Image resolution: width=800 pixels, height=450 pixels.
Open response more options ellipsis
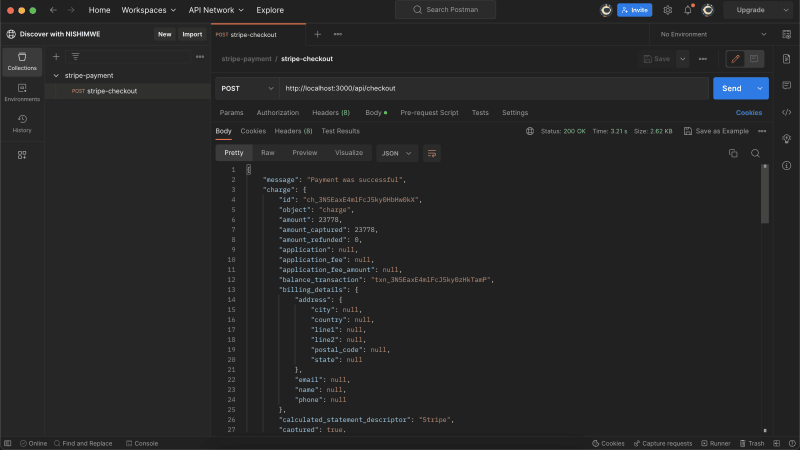tap(762, 131)
